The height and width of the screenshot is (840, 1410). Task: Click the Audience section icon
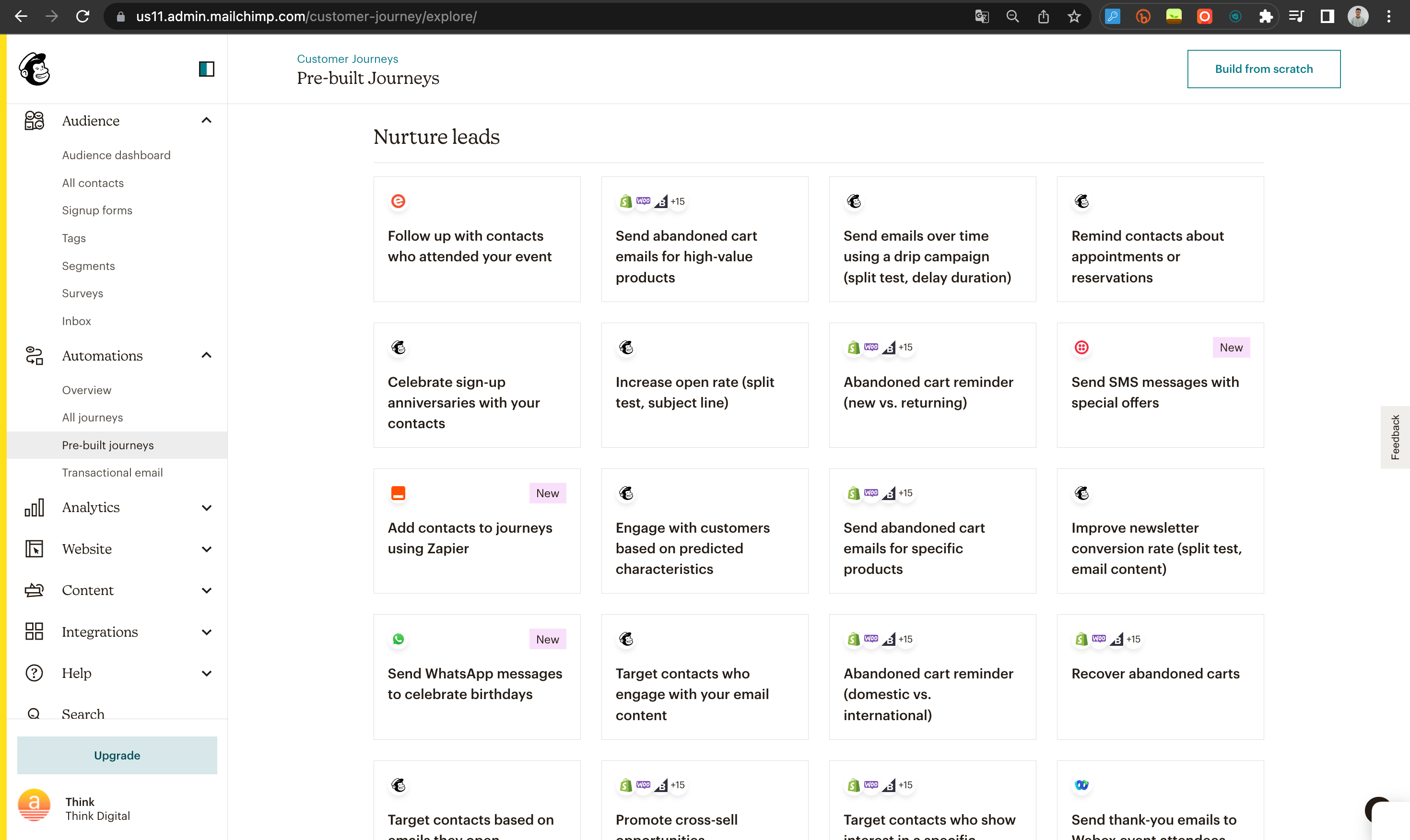tap(34, 120)
